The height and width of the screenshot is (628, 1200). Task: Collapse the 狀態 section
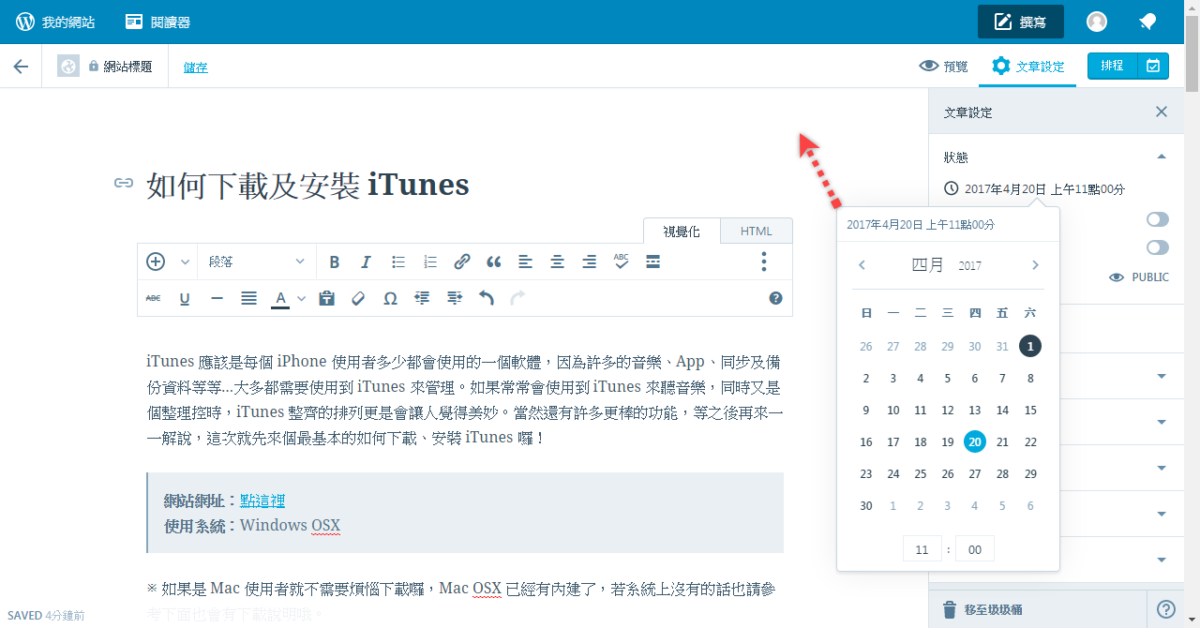(x=1161, y=157)
